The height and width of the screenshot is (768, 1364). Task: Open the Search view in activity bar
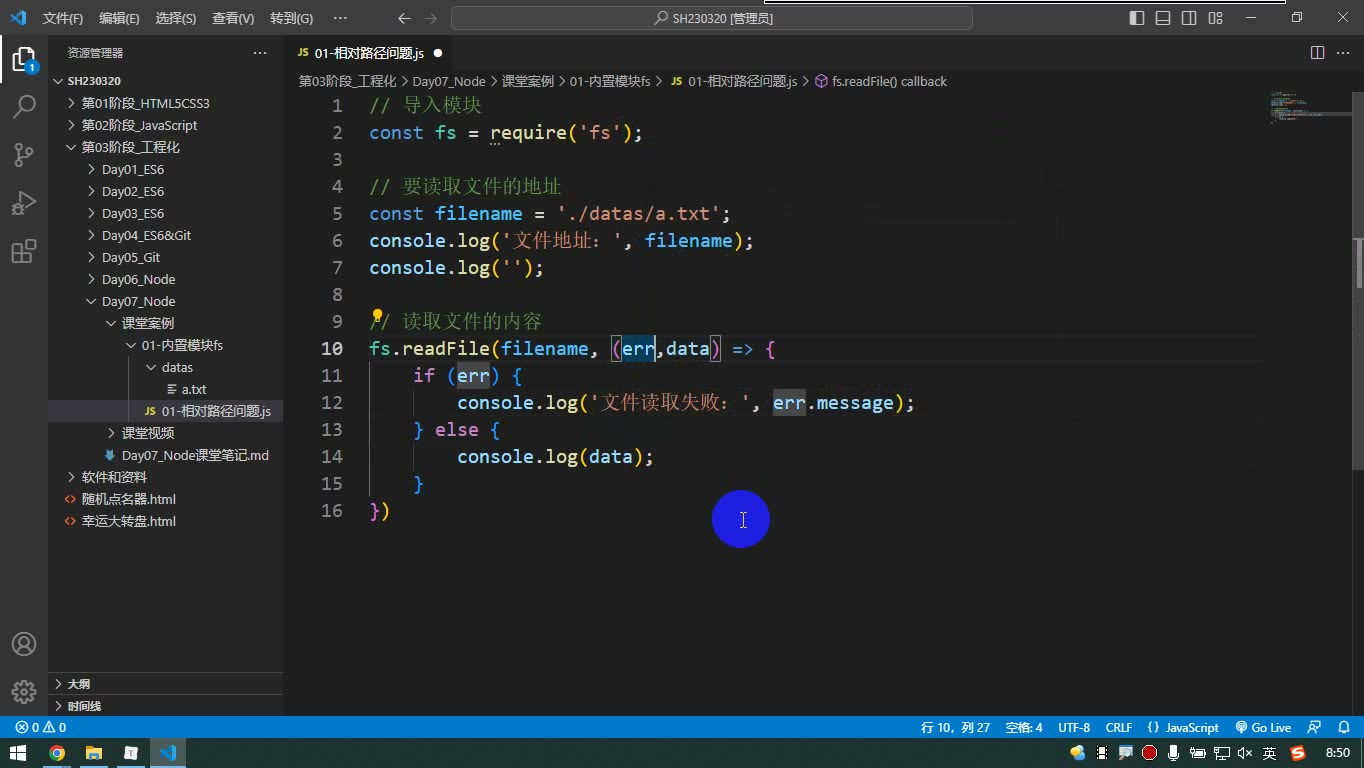tap(24, 106)
